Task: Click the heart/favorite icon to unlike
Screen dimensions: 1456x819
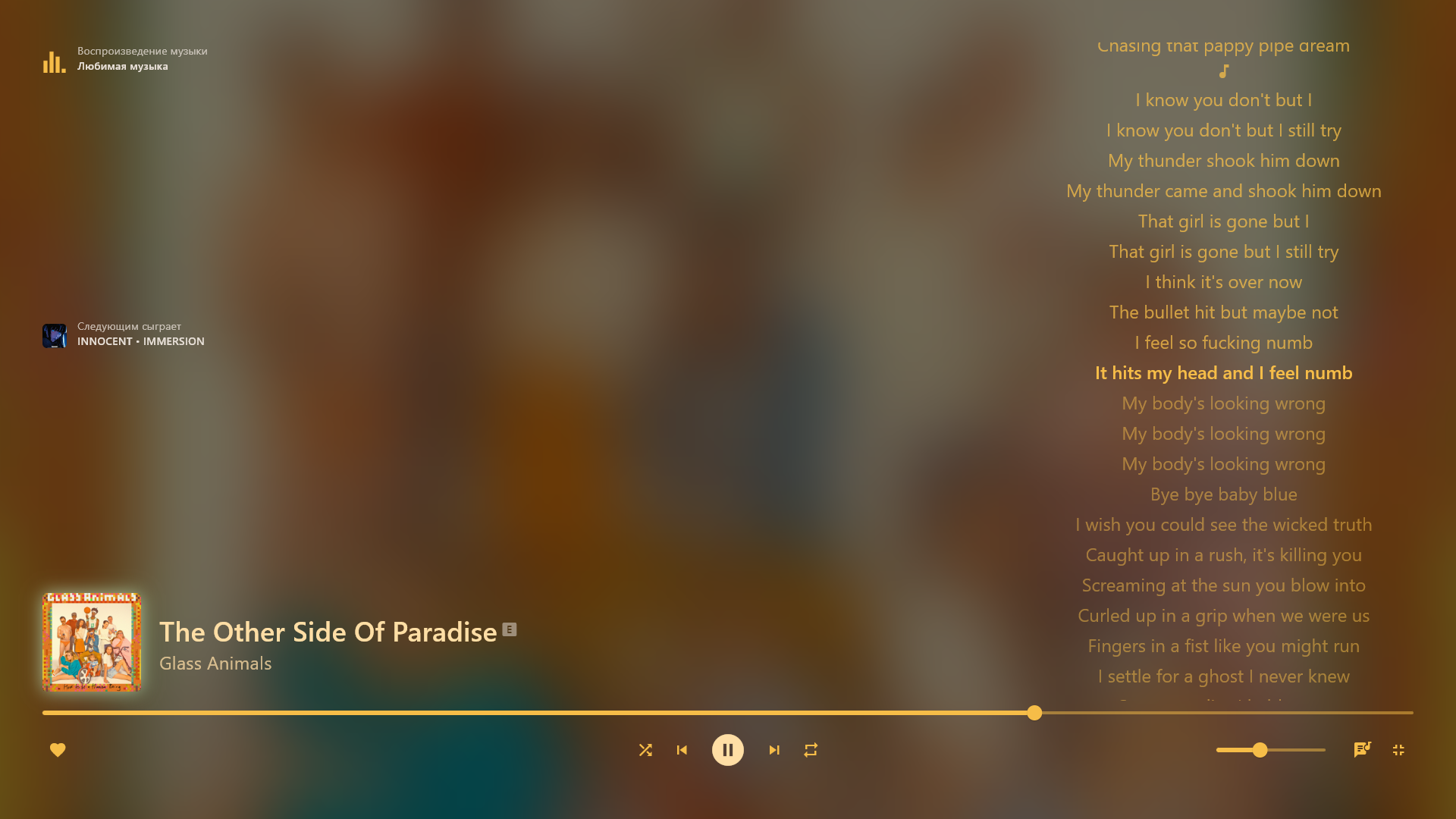Action: [57, 749]
